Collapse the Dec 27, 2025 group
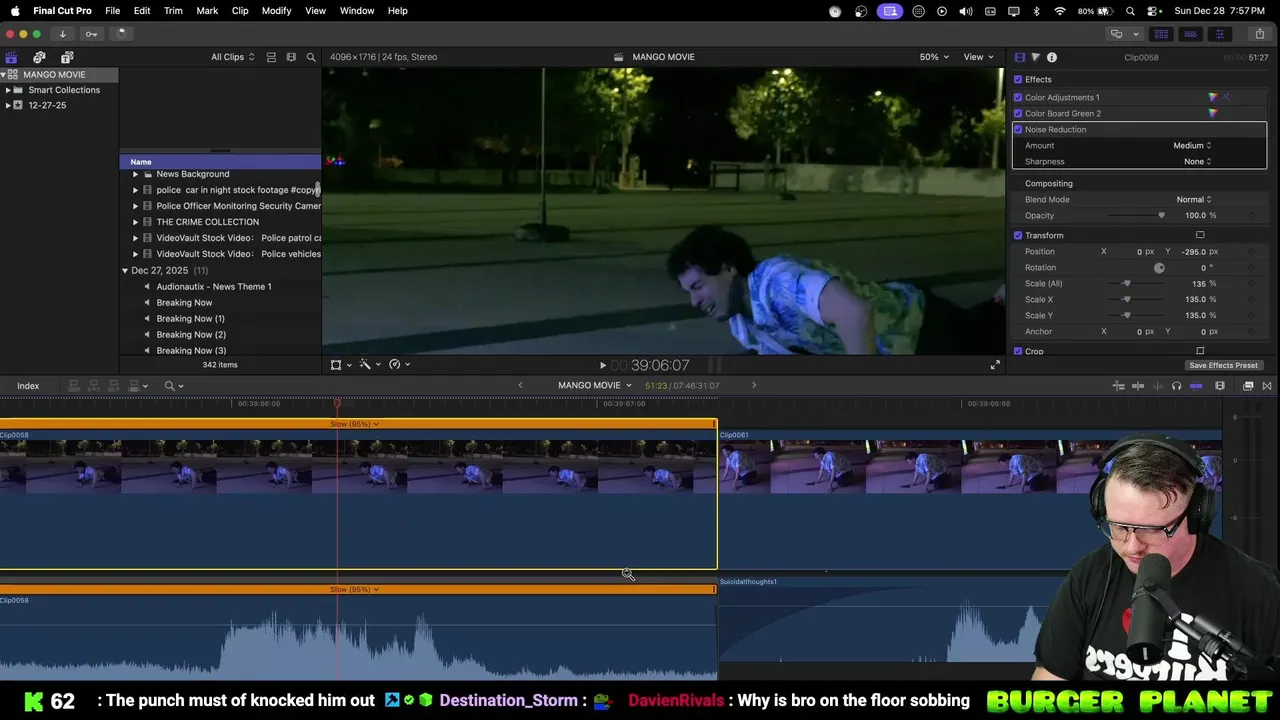 125,270
